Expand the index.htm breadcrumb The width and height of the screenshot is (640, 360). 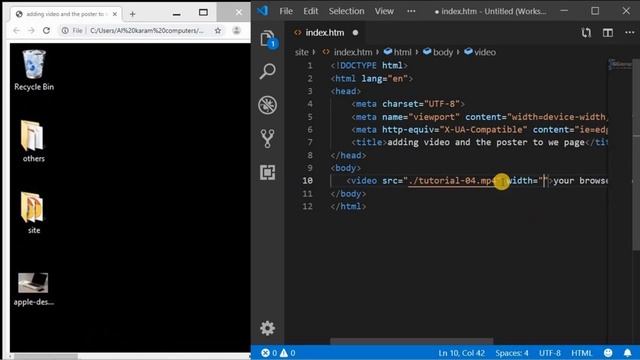[x=353, y=52]
